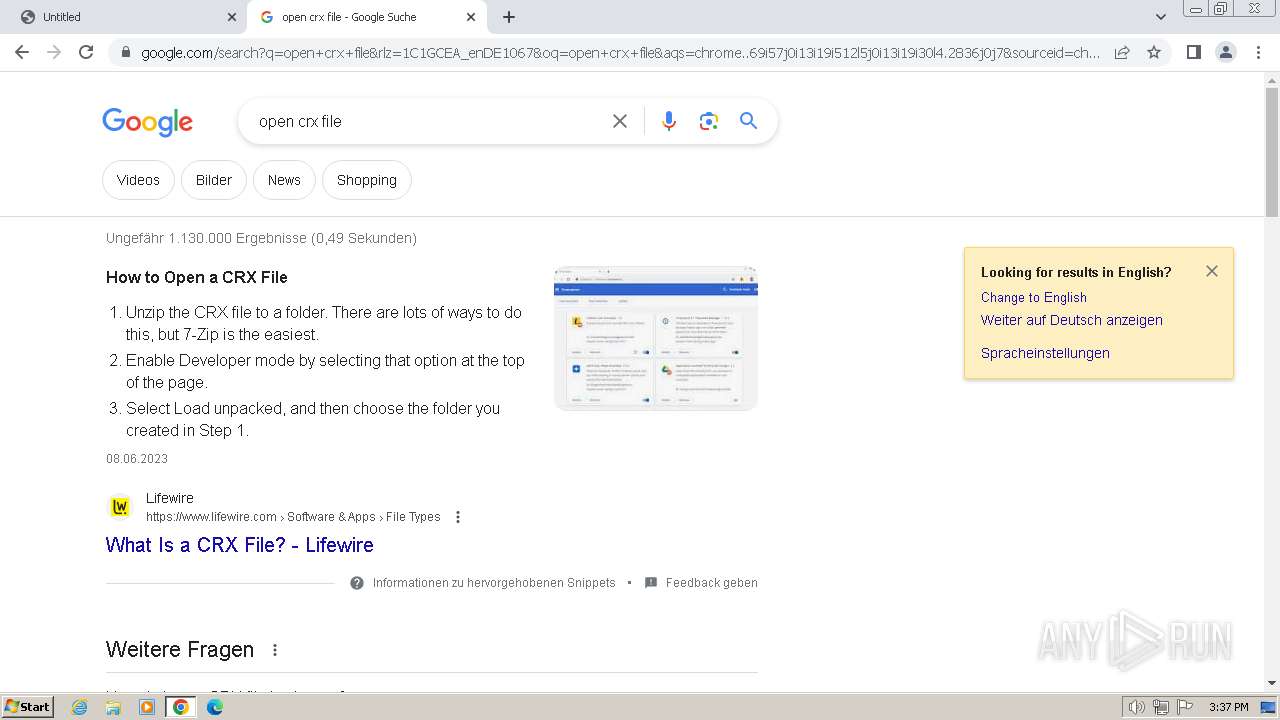Click the 3:37 PM clock
Viewport: 1280px width, 720px height.
[1229, 707]
